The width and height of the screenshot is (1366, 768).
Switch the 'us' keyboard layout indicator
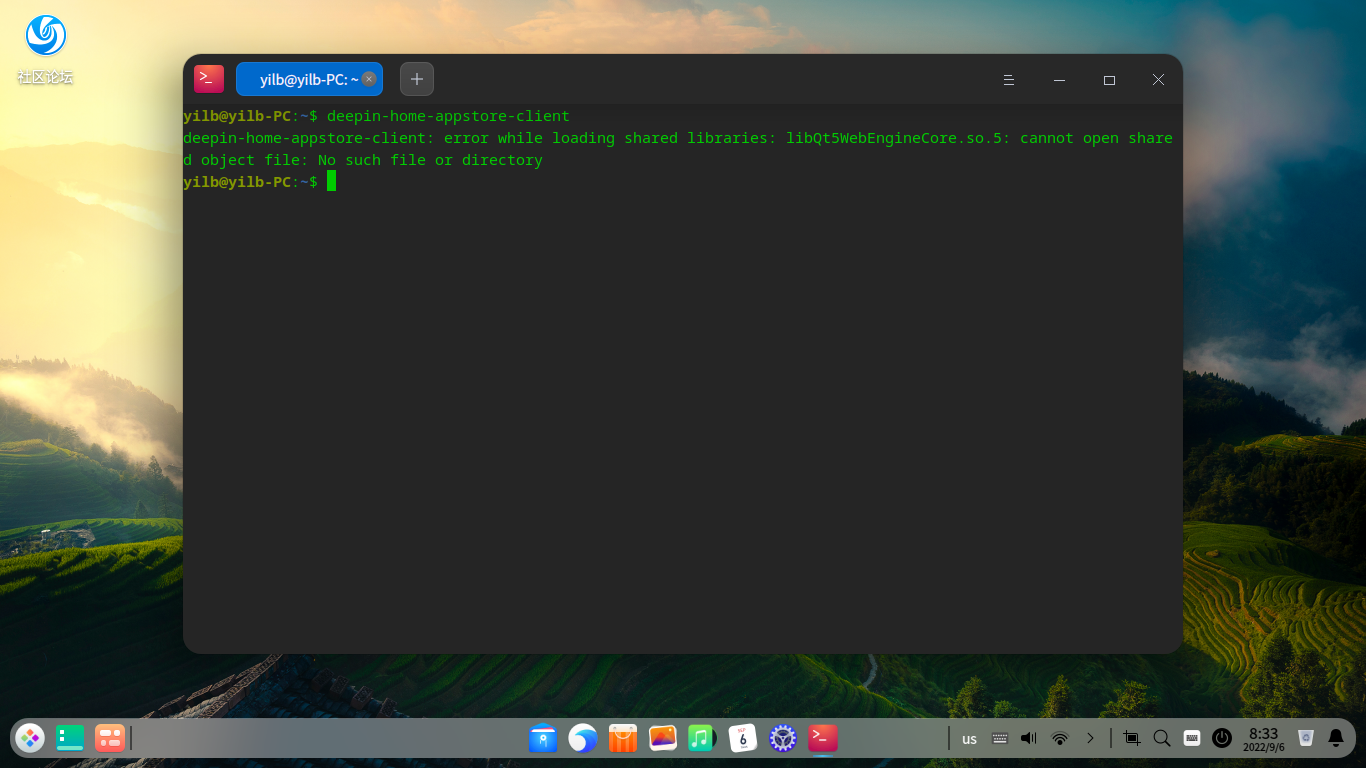coord(969,739)
